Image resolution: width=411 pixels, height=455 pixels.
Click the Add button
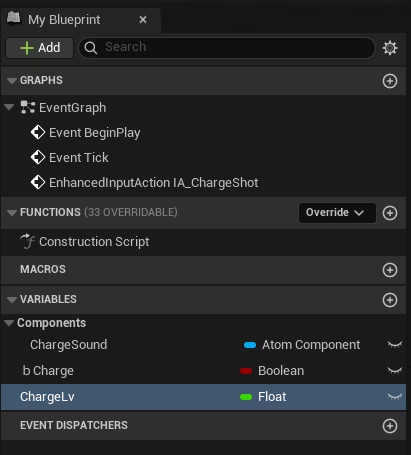tap(39, 48)
